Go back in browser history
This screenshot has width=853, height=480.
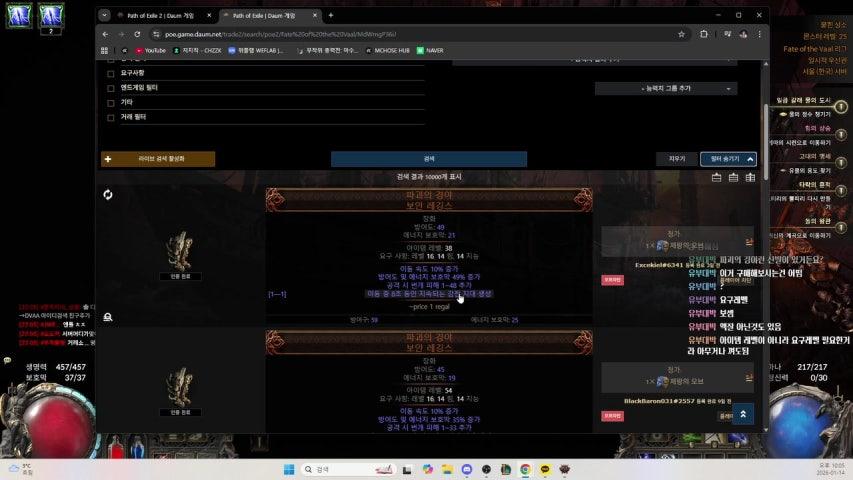tap(106, 34)
